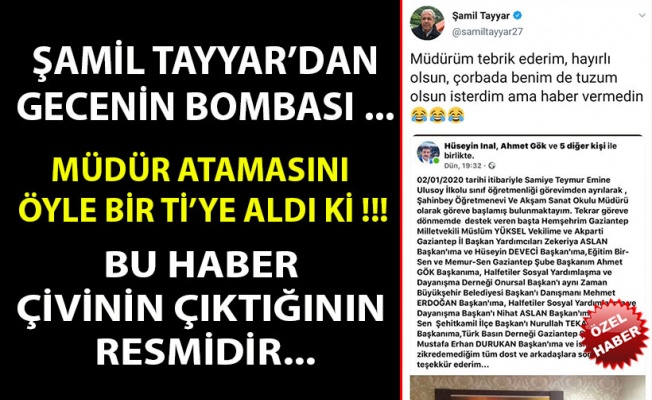Click the 'Dün, 19:32' post timestamp
This screenshot has width=652, height=400.
463,165
